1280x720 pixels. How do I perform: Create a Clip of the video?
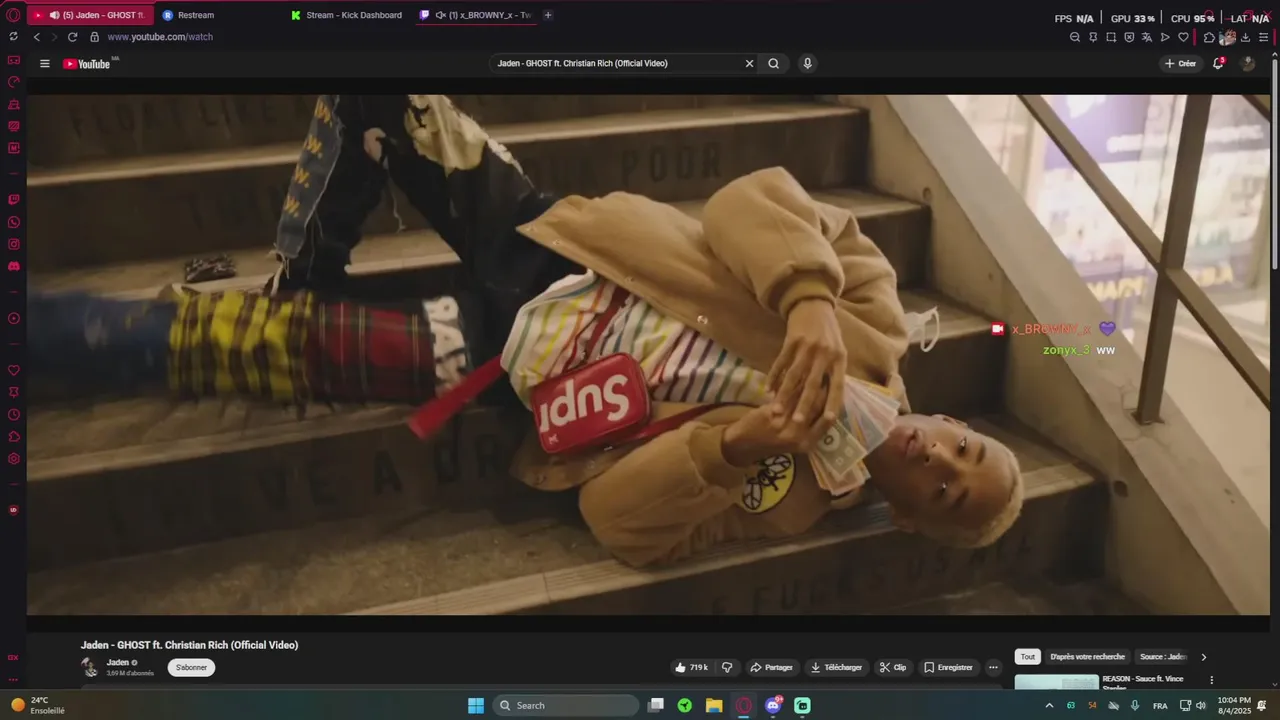(x=893, y=667)
